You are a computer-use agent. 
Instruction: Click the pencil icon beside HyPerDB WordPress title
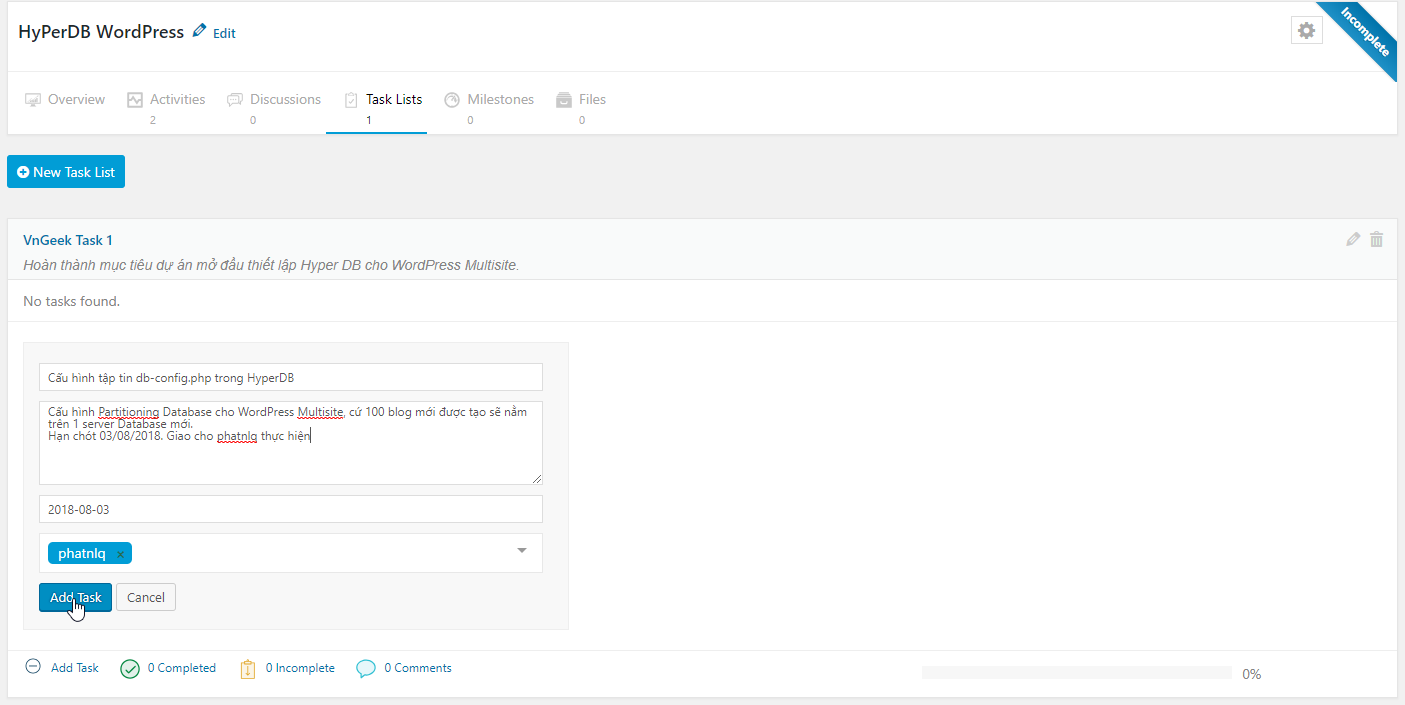(200, 31)
